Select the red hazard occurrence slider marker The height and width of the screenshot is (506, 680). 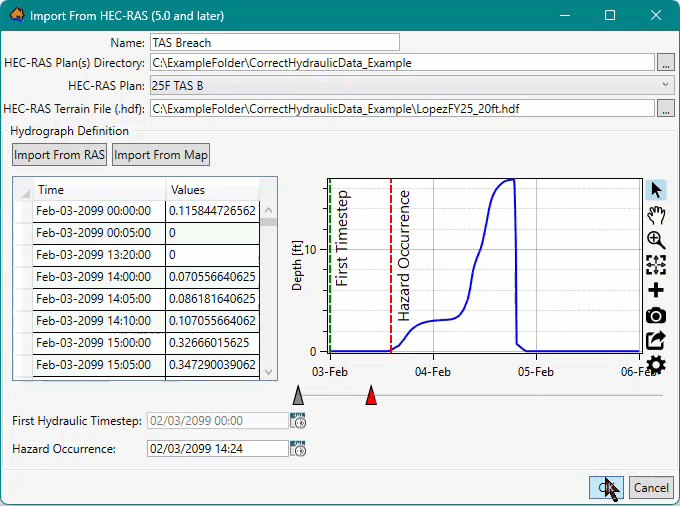371,395
